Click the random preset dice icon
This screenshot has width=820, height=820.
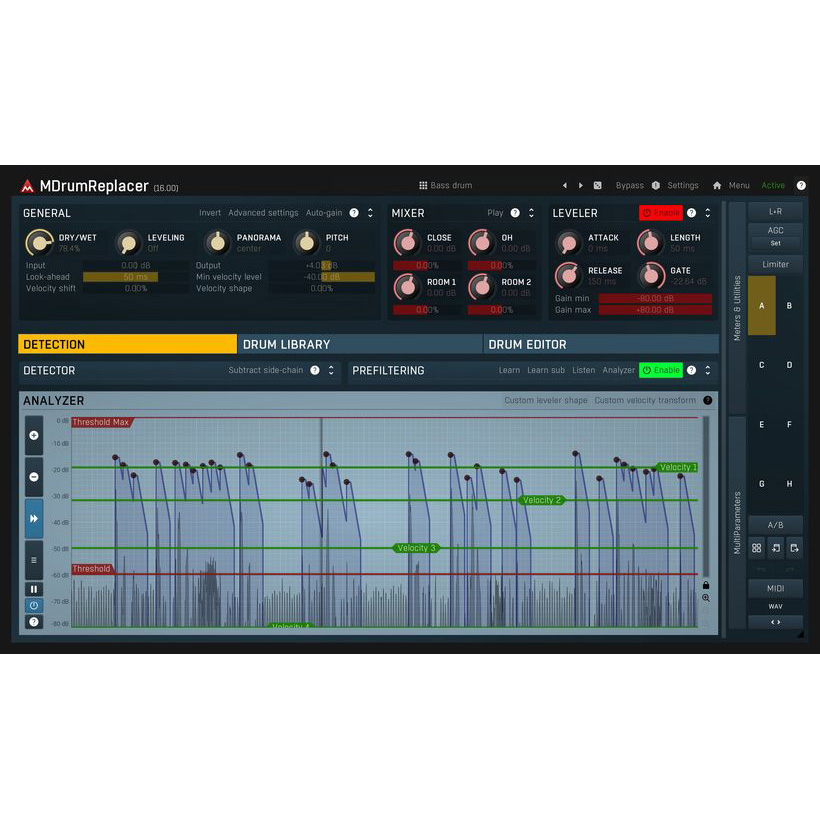click(597, 185)
